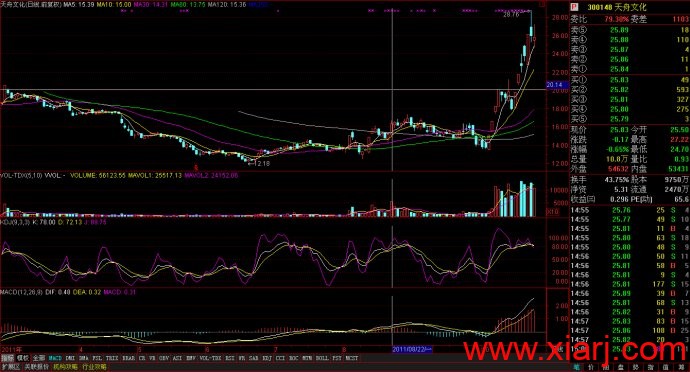The image size is (690, 372).
Task: Choose the VOL-TDX indicator
Action: tap(210, 358)
